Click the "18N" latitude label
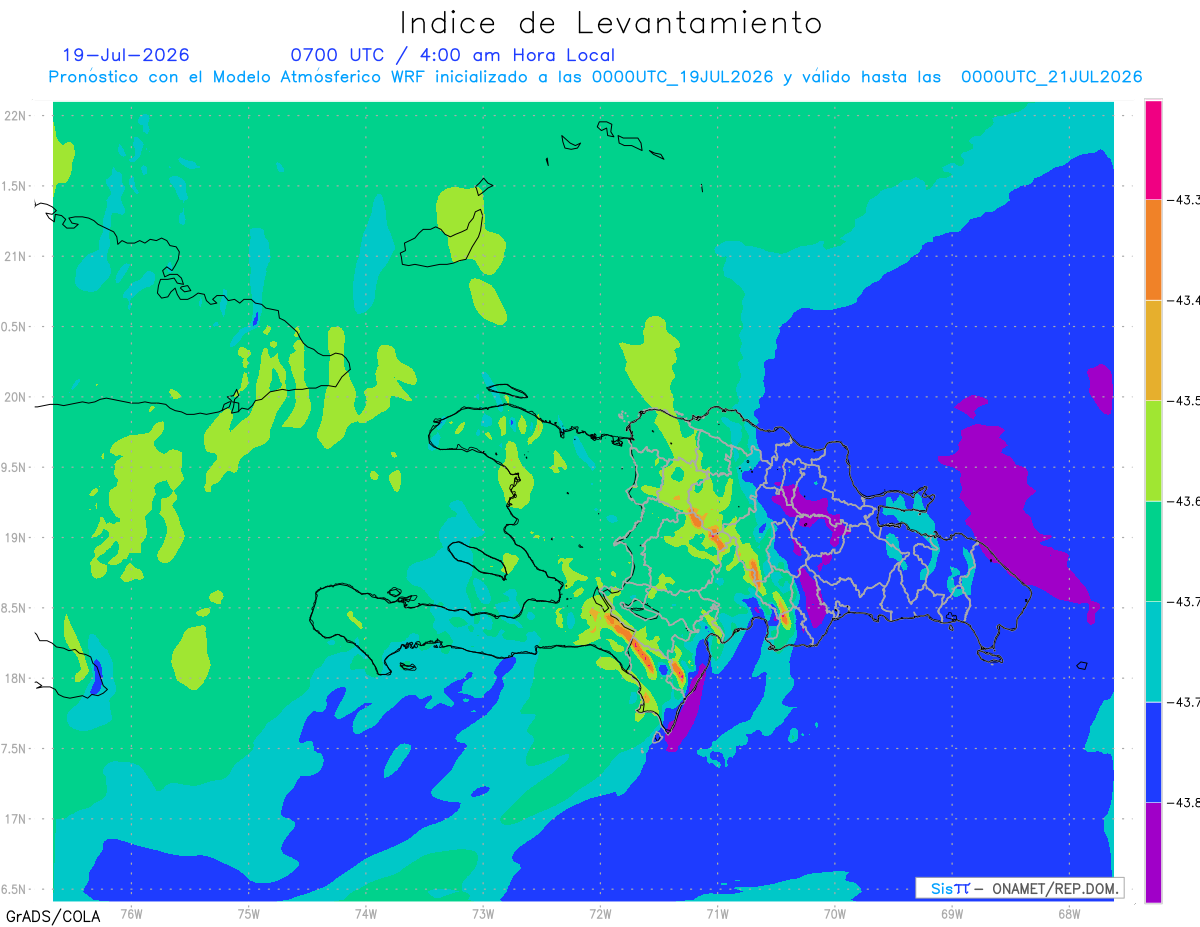 click(x=16, y=679)
